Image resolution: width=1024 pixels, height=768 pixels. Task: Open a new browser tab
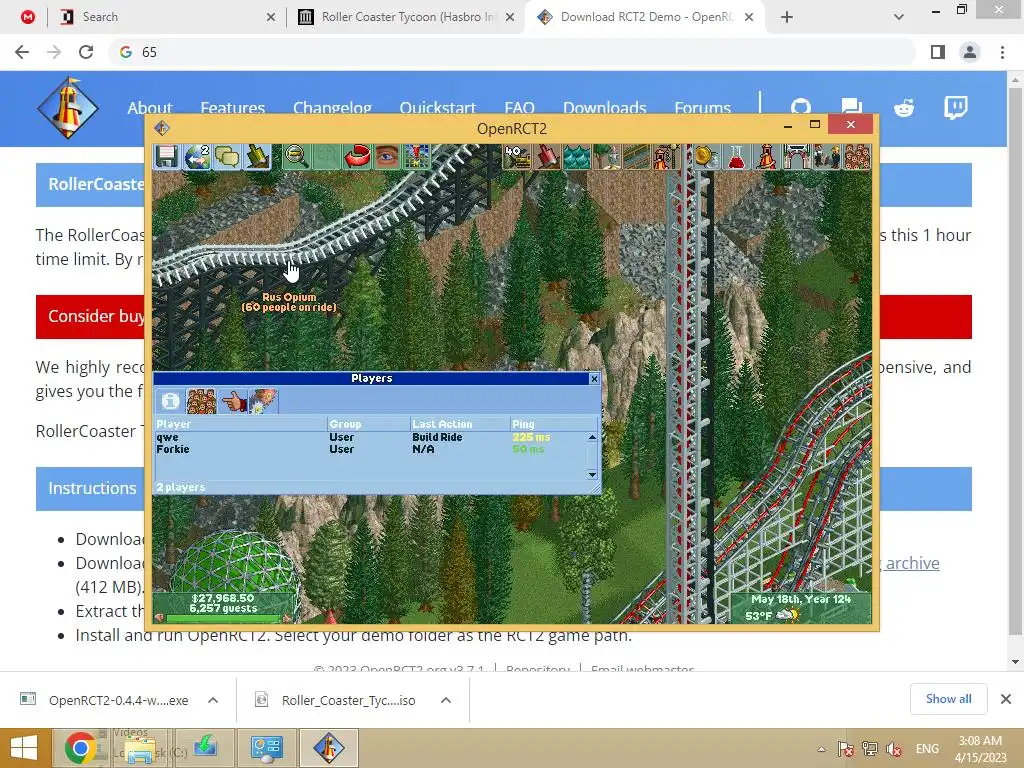click(787, 17)
